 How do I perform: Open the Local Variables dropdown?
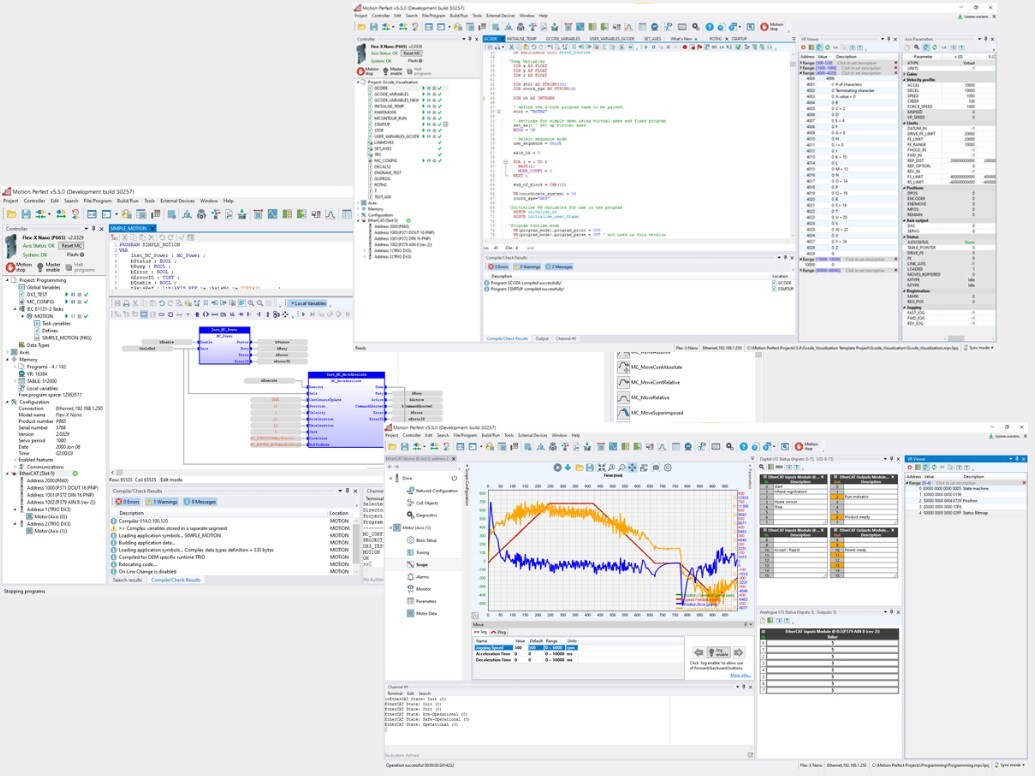pos(308,304)
